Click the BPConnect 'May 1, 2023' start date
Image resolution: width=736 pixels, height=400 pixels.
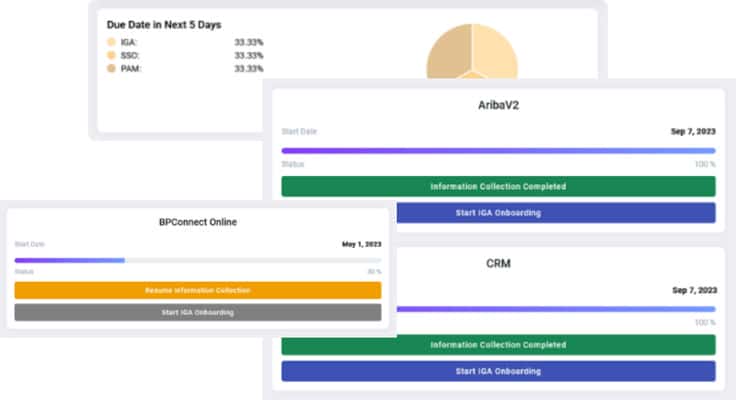coord(359,243)
